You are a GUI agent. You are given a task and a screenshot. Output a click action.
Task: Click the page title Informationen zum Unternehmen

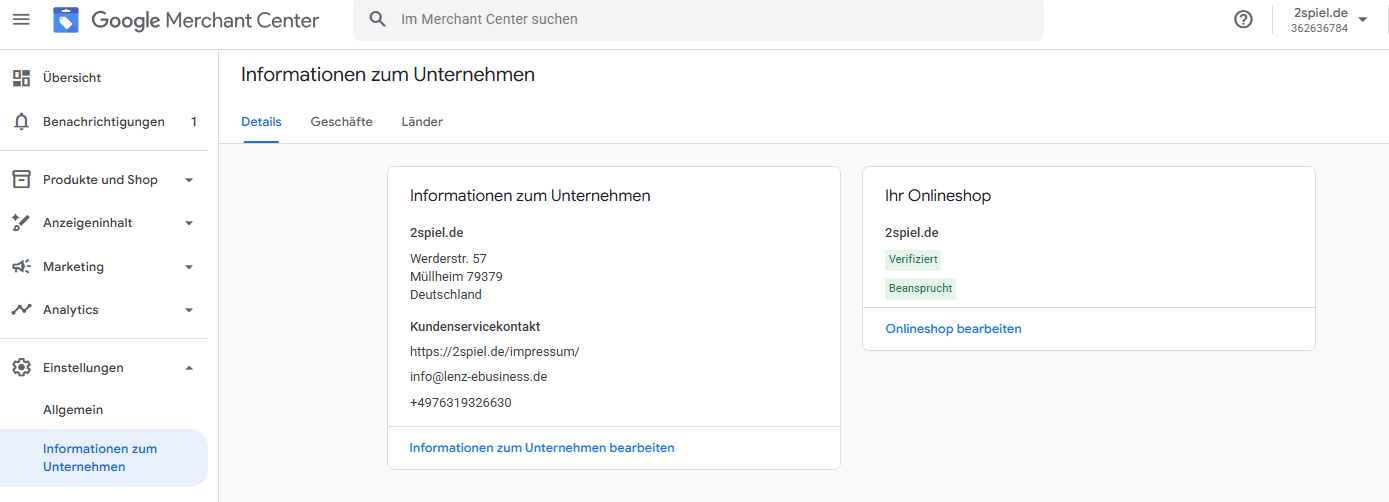388,75
